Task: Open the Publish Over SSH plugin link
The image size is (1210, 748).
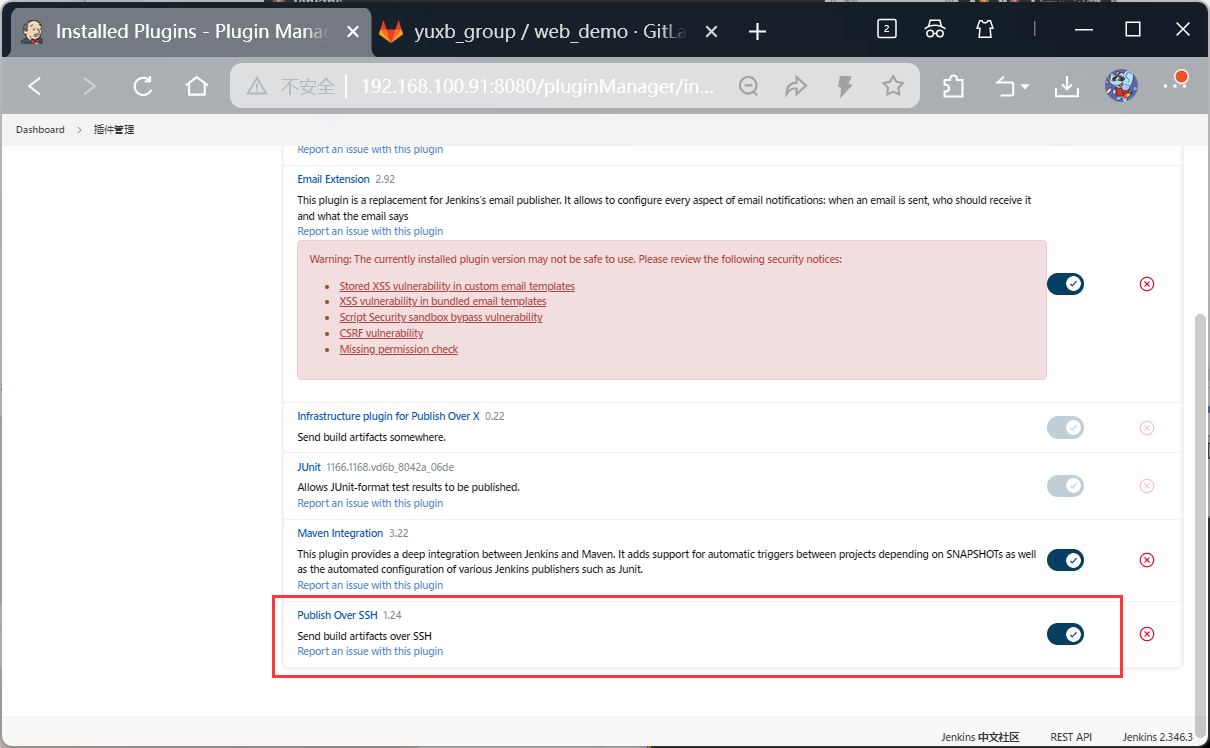Action: click(x=337, y=616)
